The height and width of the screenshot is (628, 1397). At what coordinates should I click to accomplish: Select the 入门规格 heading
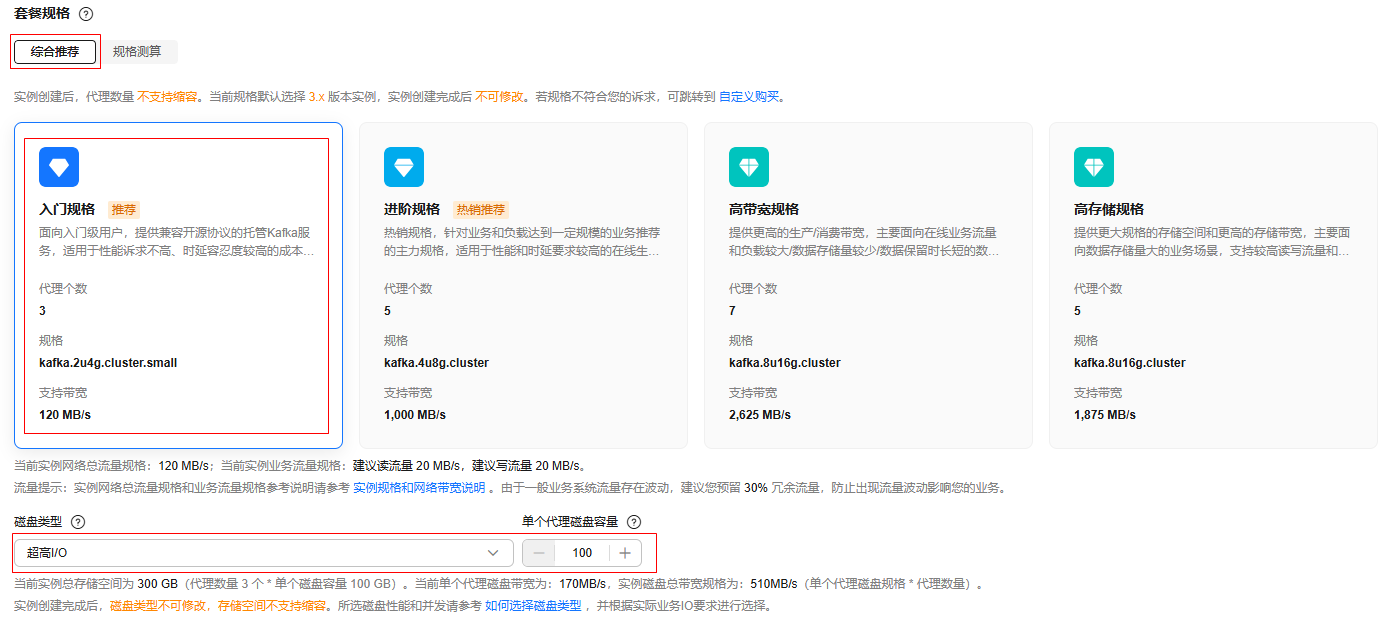click(67, 209)
